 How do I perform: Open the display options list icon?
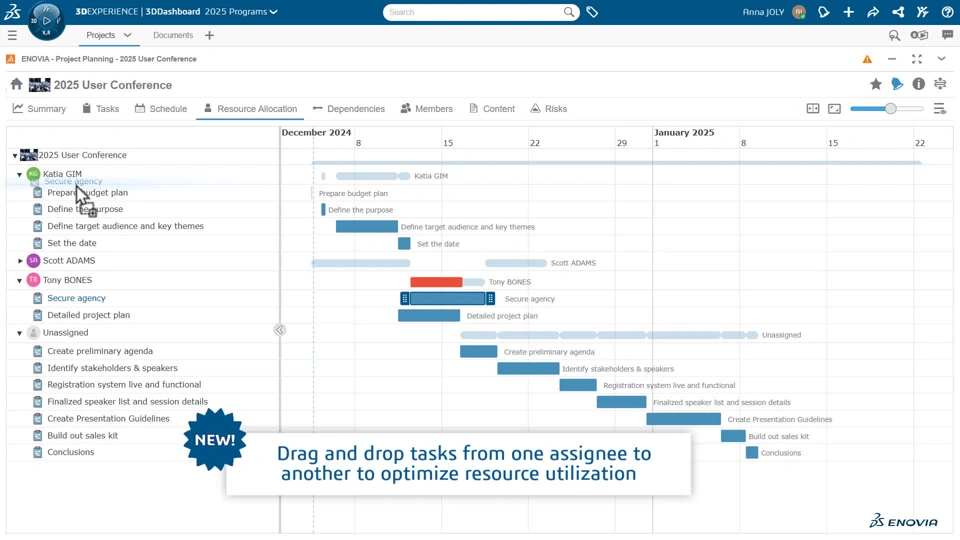click(940, 108)
